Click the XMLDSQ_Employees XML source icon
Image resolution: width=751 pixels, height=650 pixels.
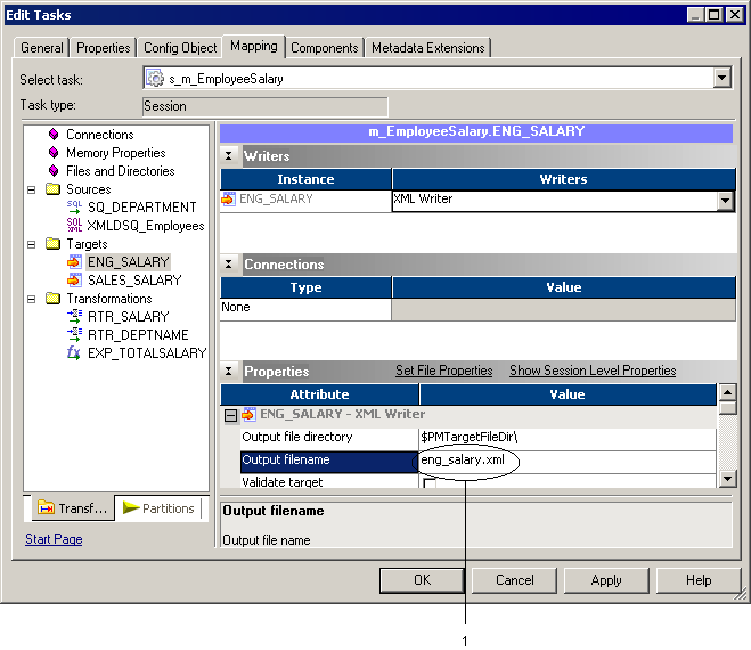tap(74, 225)
